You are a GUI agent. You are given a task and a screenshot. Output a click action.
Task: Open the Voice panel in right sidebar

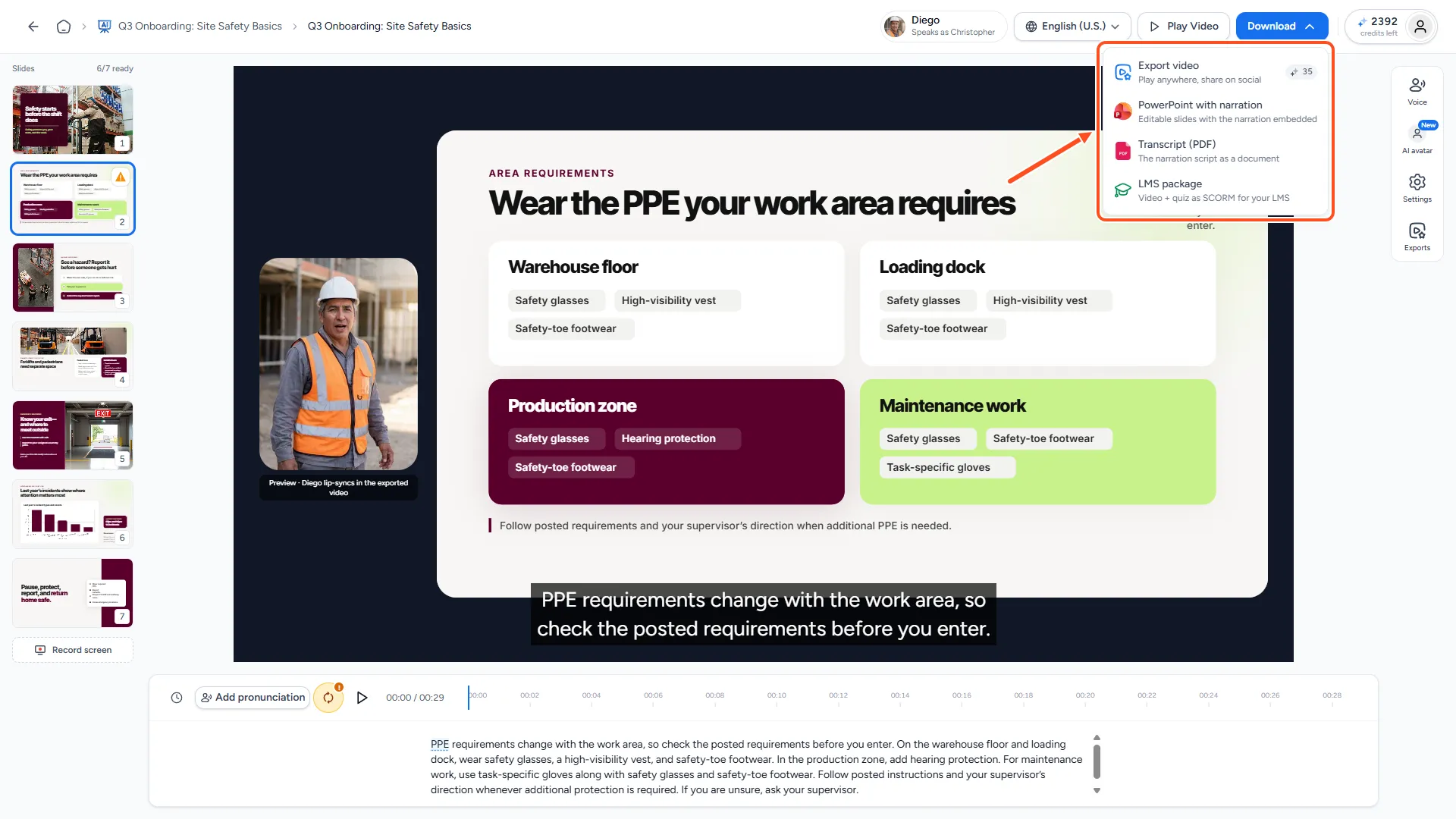1417,91
